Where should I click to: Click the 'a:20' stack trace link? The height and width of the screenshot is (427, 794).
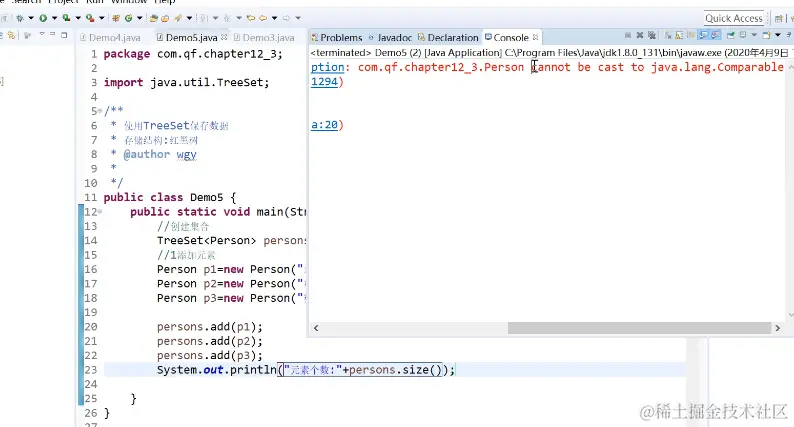click(x=324, y=125)
